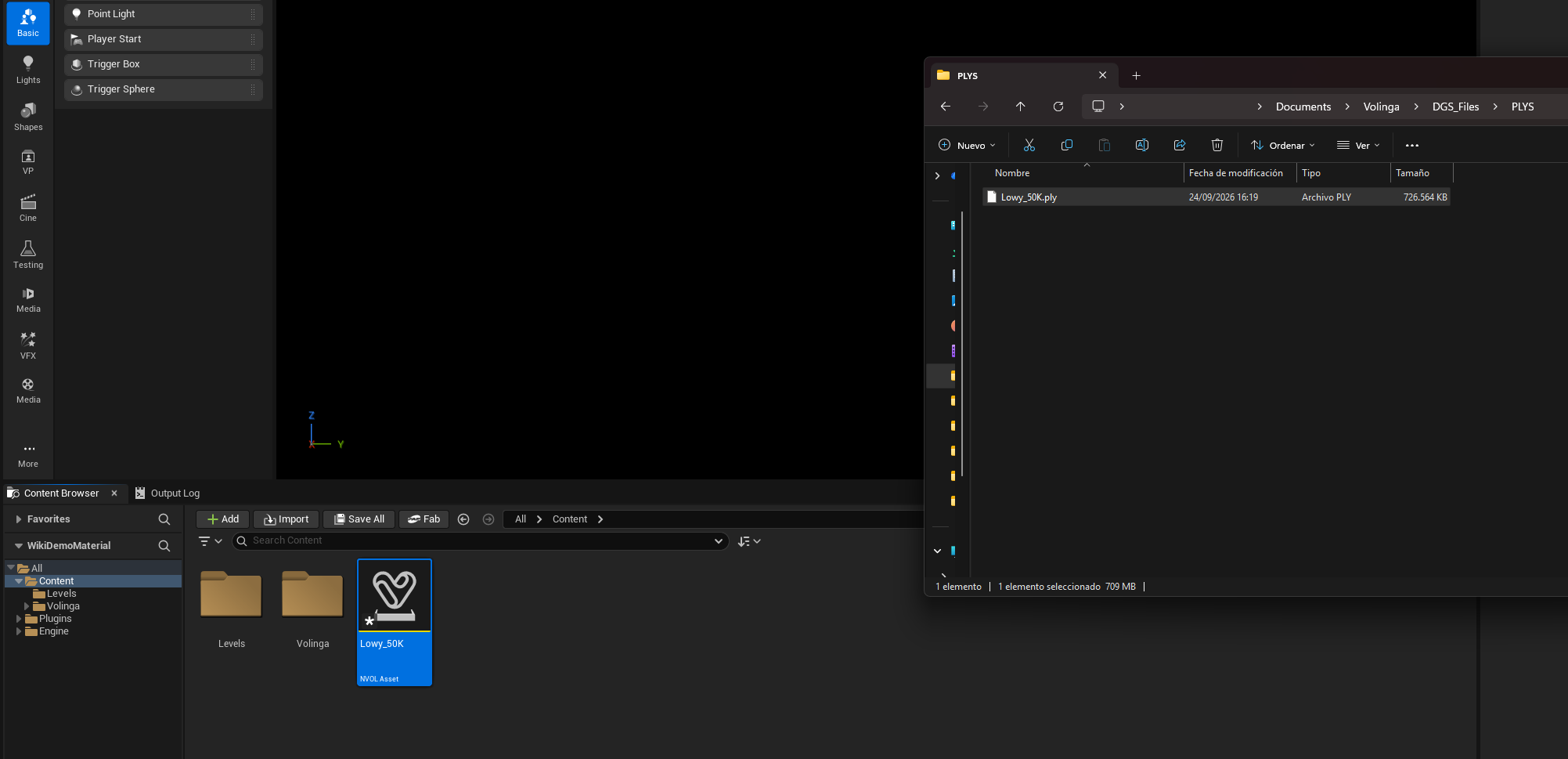Open the Ordenar sort dropdown
The width and height of the screenshot is (1568, 759).
[1282, 145]
